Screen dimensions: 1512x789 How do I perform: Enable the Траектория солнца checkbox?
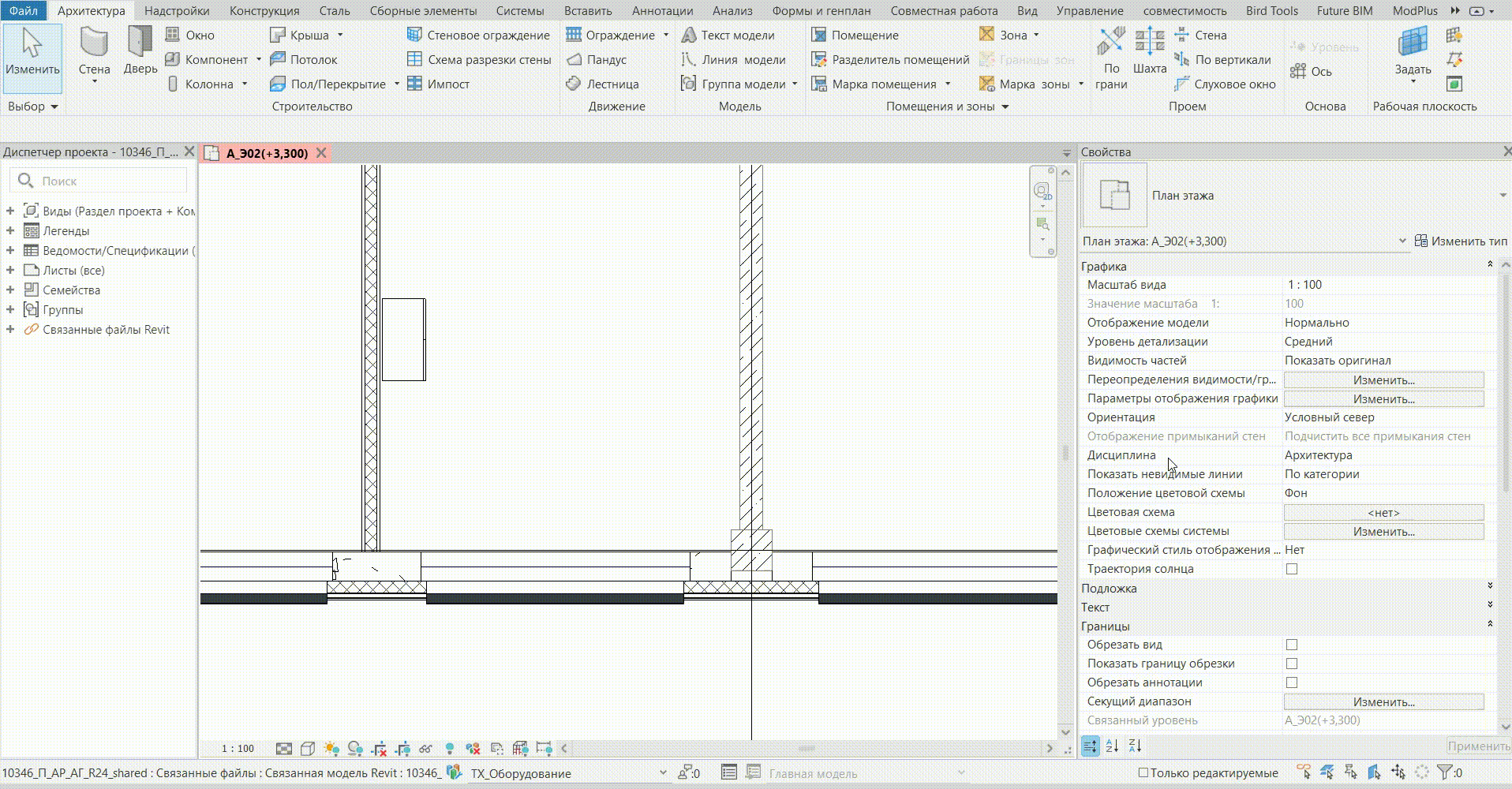click(x=1292, y=569)
